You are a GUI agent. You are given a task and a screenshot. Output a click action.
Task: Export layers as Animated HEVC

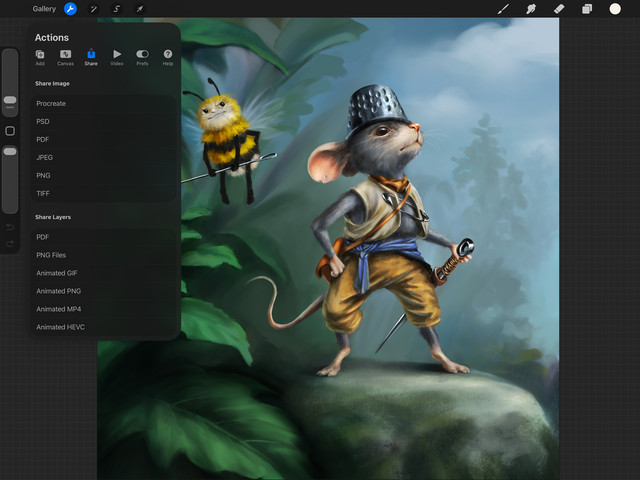104,327
